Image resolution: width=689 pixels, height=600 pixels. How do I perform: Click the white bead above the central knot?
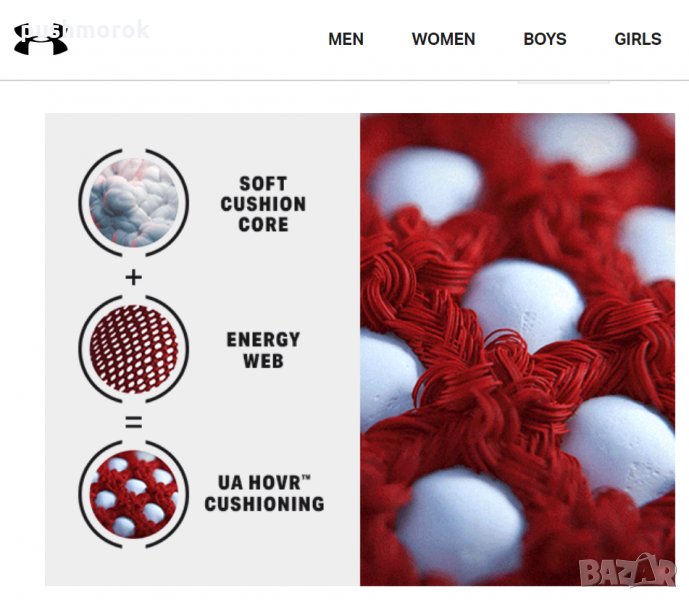(523, 299)
